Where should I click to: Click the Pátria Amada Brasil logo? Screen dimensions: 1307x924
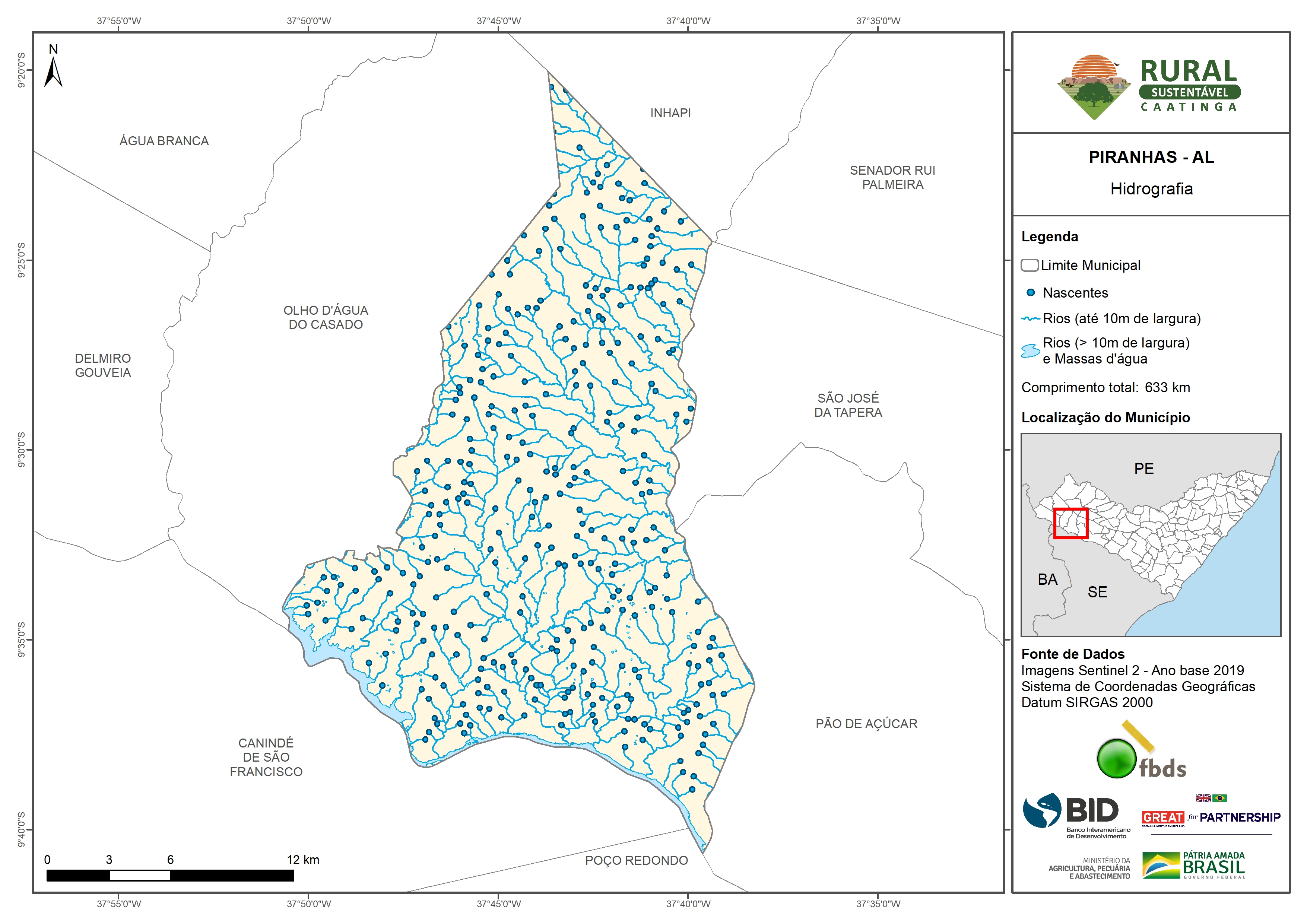(x=1193, y=865)
